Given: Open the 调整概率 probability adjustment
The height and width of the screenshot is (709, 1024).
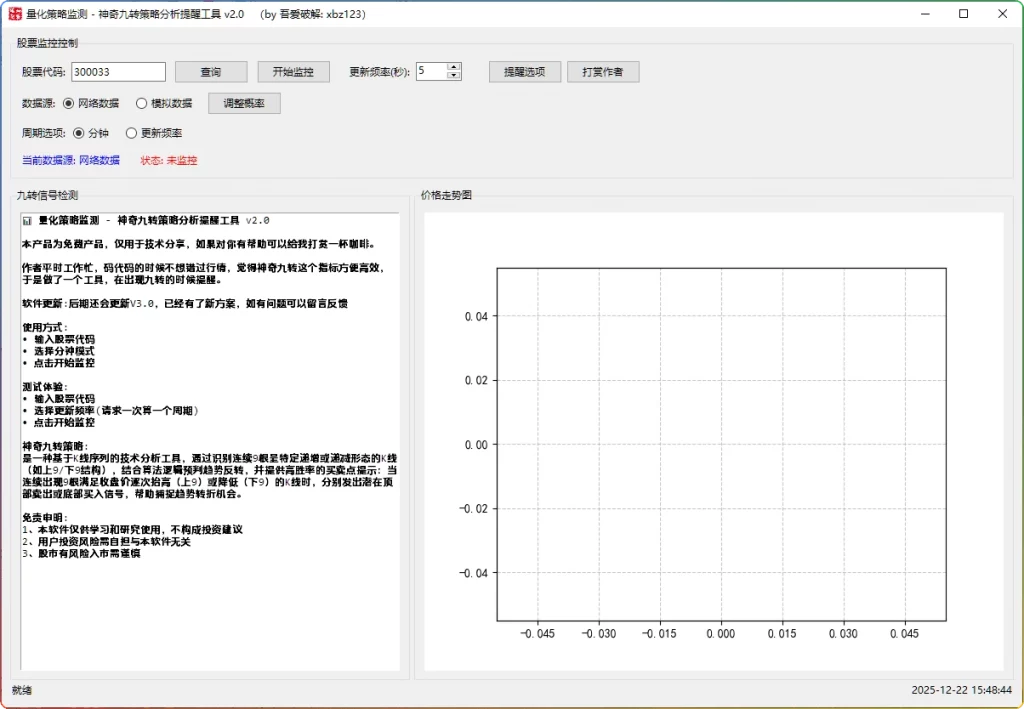Looking at the screenshot, I should (243, 103).
